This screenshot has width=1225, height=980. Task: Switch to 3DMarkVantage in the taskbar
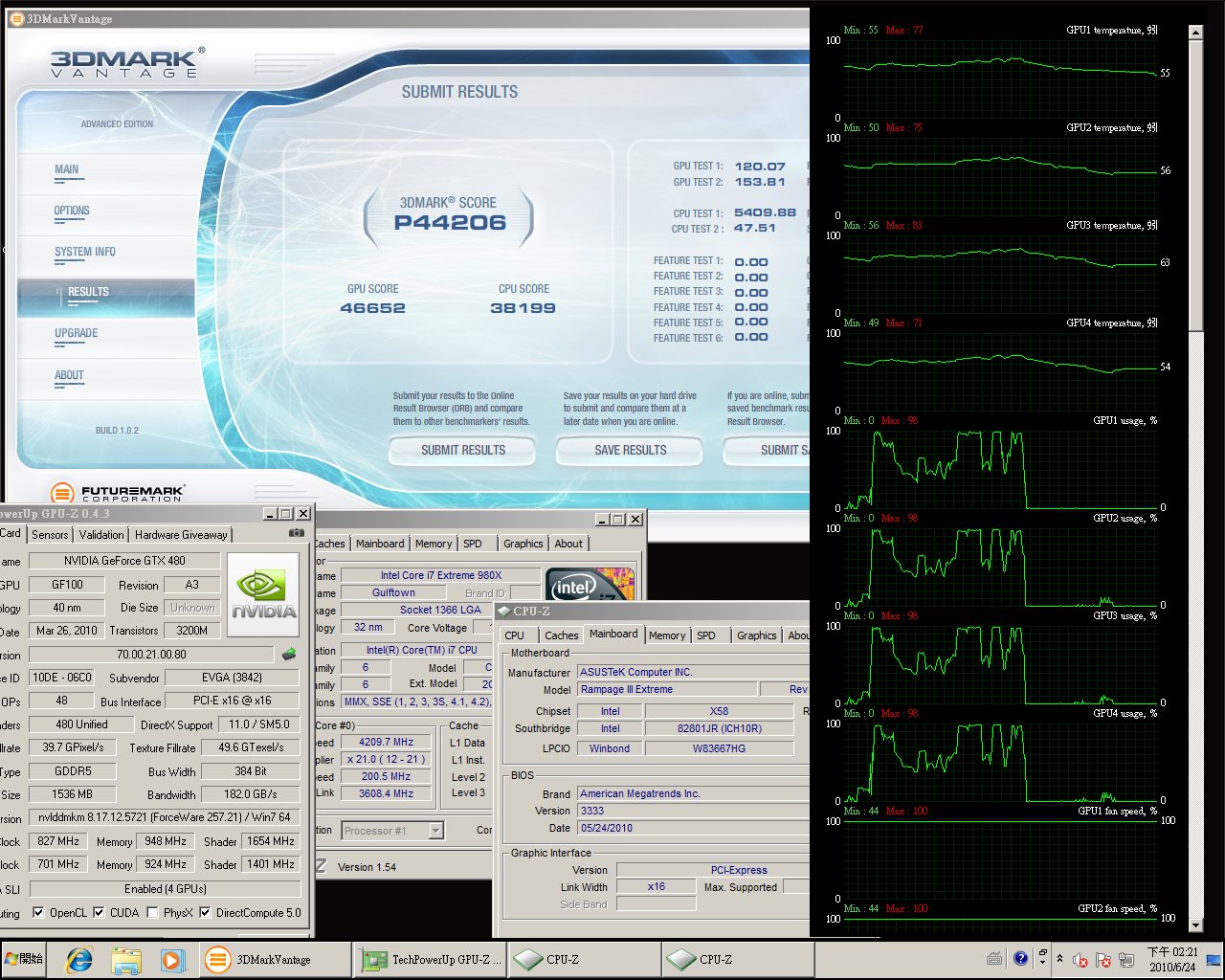(274, 959)
